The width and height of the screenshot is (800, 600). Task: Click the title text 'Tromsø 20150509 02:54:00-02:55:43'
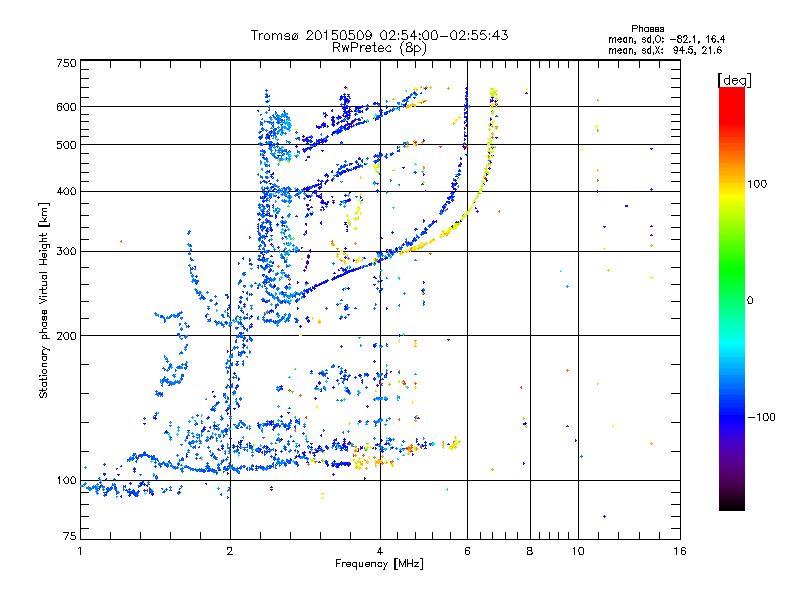pyautogui.click(x=379, y=35)
